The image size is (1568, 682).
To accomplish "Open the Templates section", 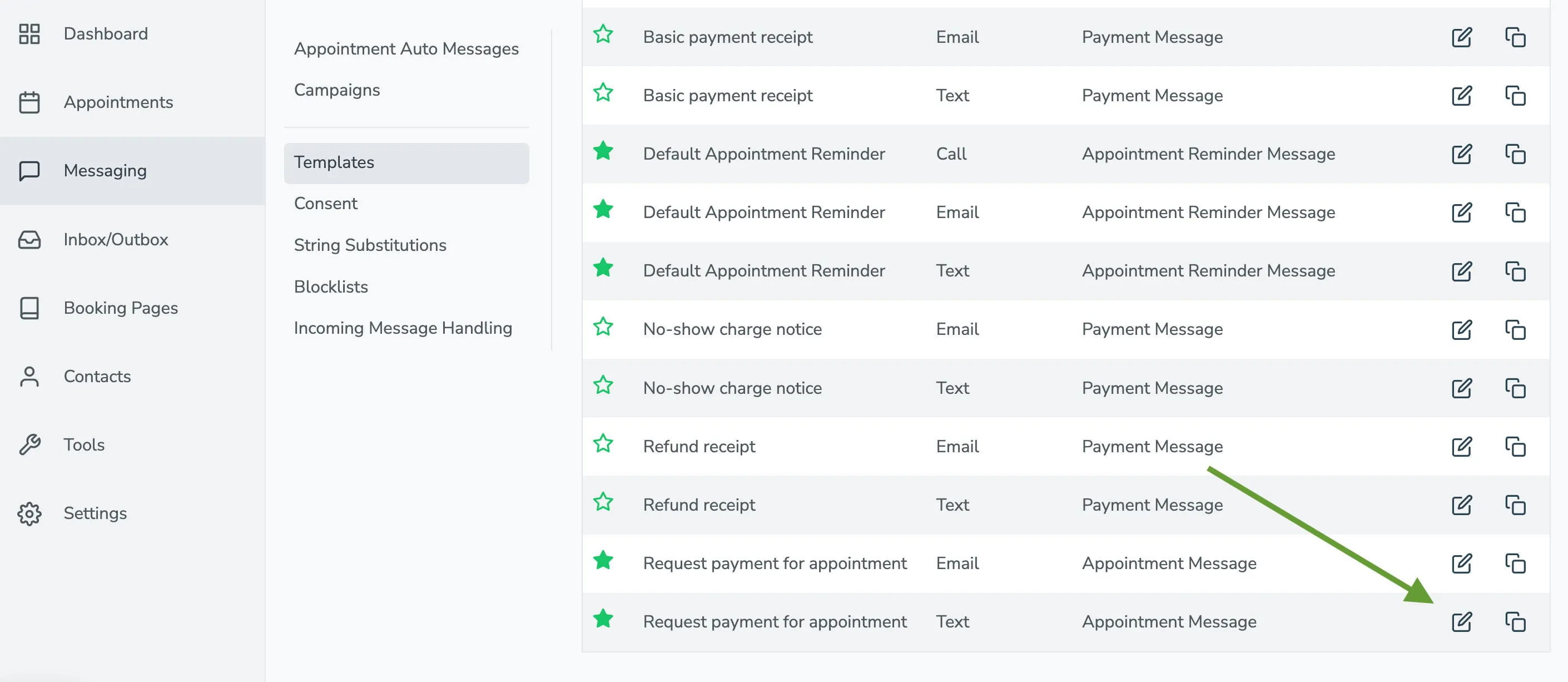I will (x=334, y=162).
